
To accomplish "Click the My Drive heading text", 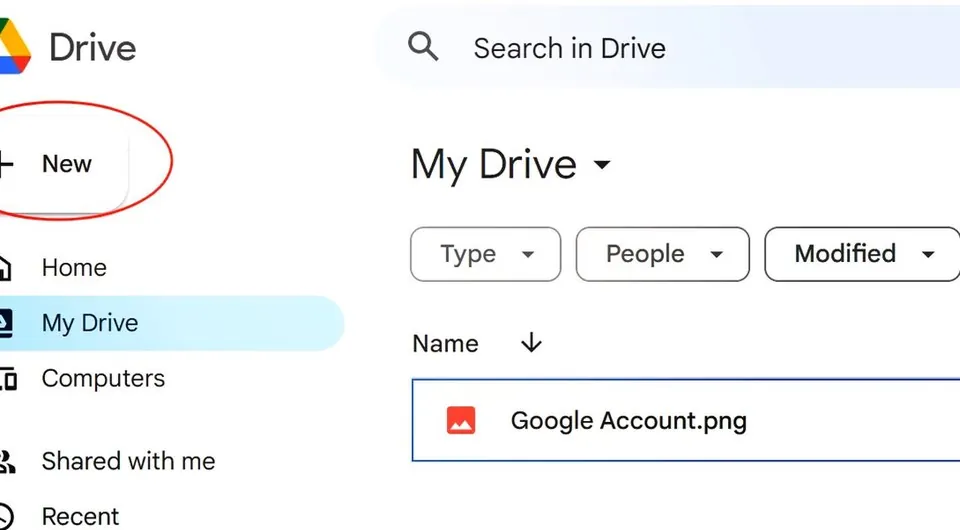I will click(494, 164).
